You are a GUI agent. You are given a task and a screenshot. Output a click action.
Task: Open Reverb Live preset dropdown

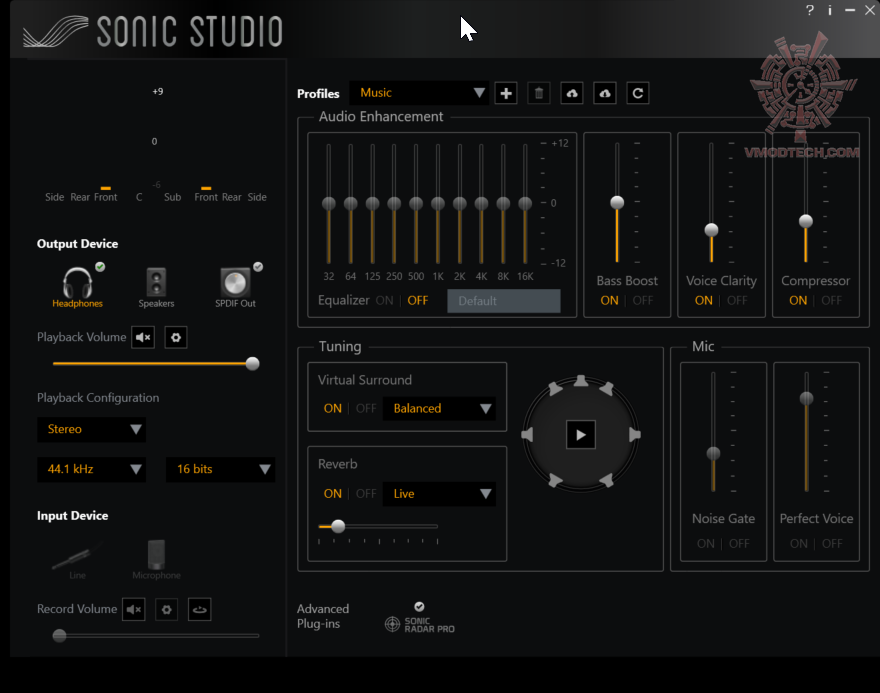(439, 494)
